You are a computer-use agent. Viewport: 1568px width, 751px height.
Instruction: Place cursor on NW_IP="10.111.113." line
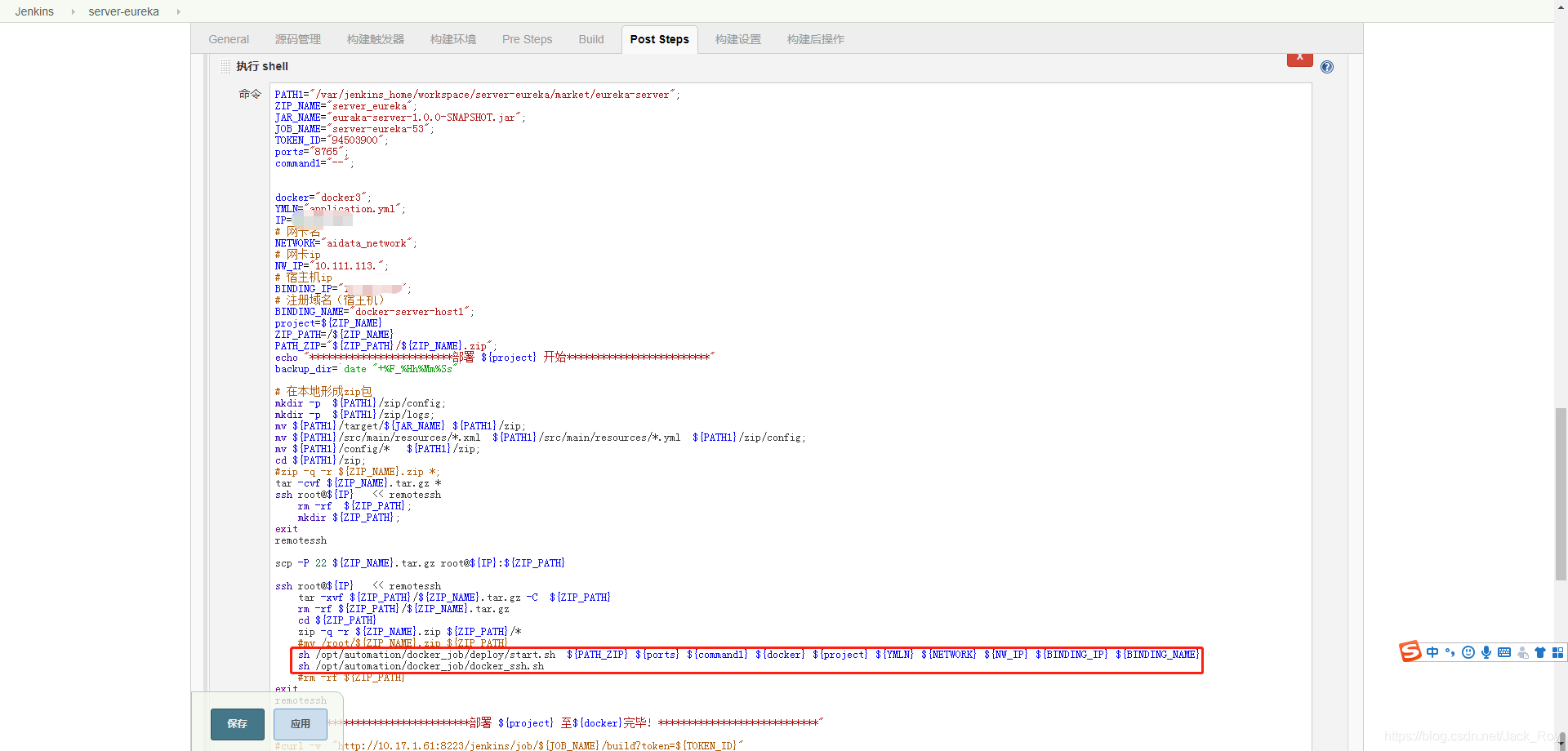(332, 266)
